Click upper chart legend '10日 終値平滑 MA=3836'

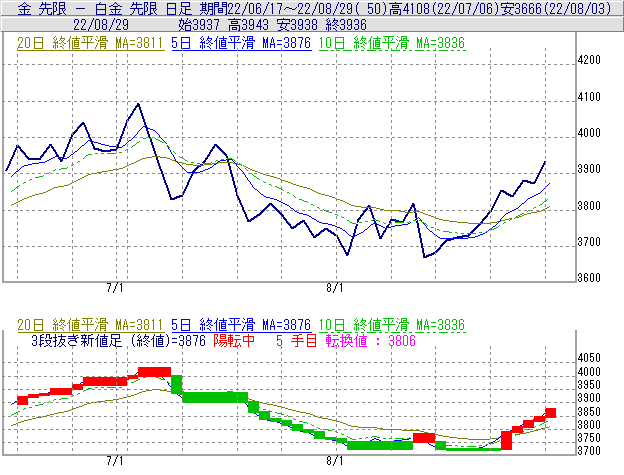click(x=392, y=43)
